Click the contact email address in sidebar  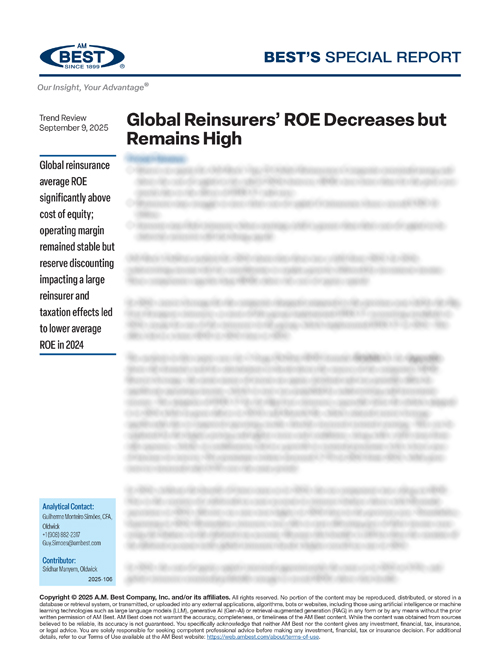pos(71,543)
